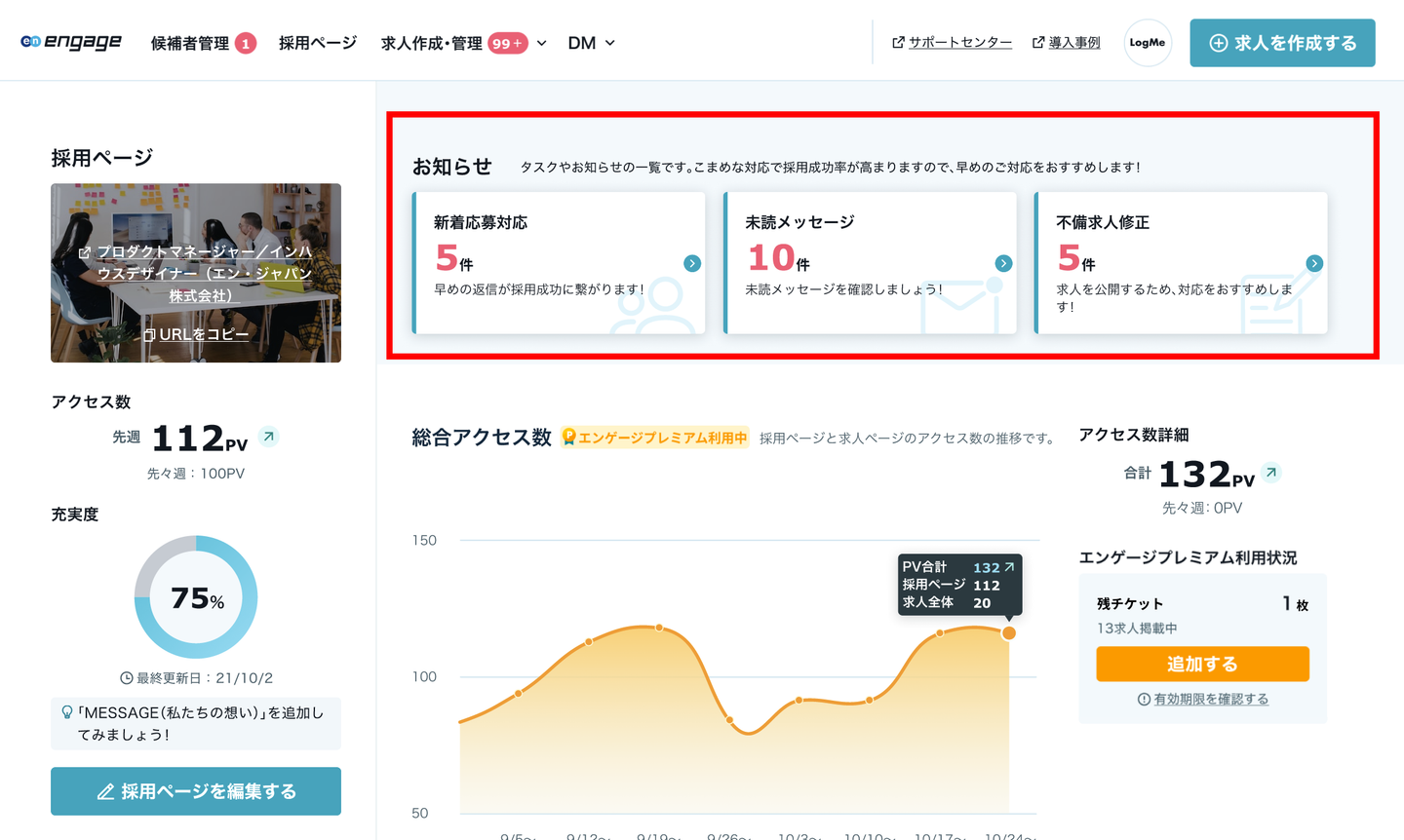Click arrow icon in PV合計 tooltip

pyautogui.click(x=1009, y=567)
